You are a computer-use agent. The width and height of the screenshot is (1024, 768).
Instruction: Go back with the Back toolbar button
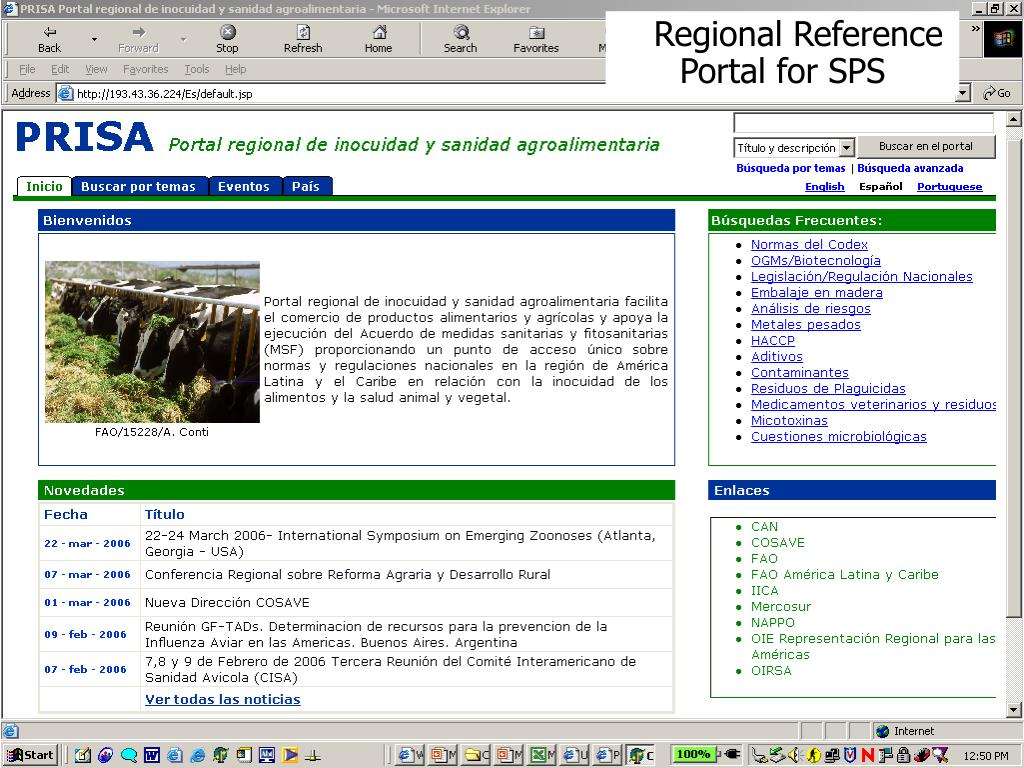tap(49, 39)
